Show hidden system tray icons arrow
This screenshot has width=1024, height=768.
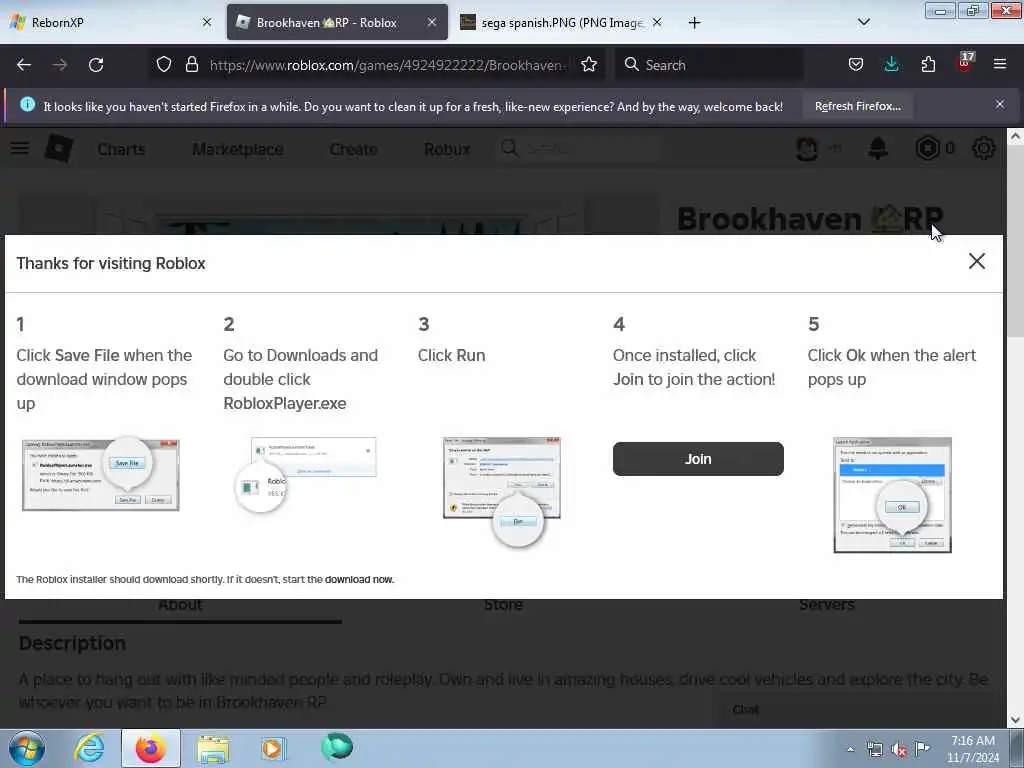tap(850, 749)
